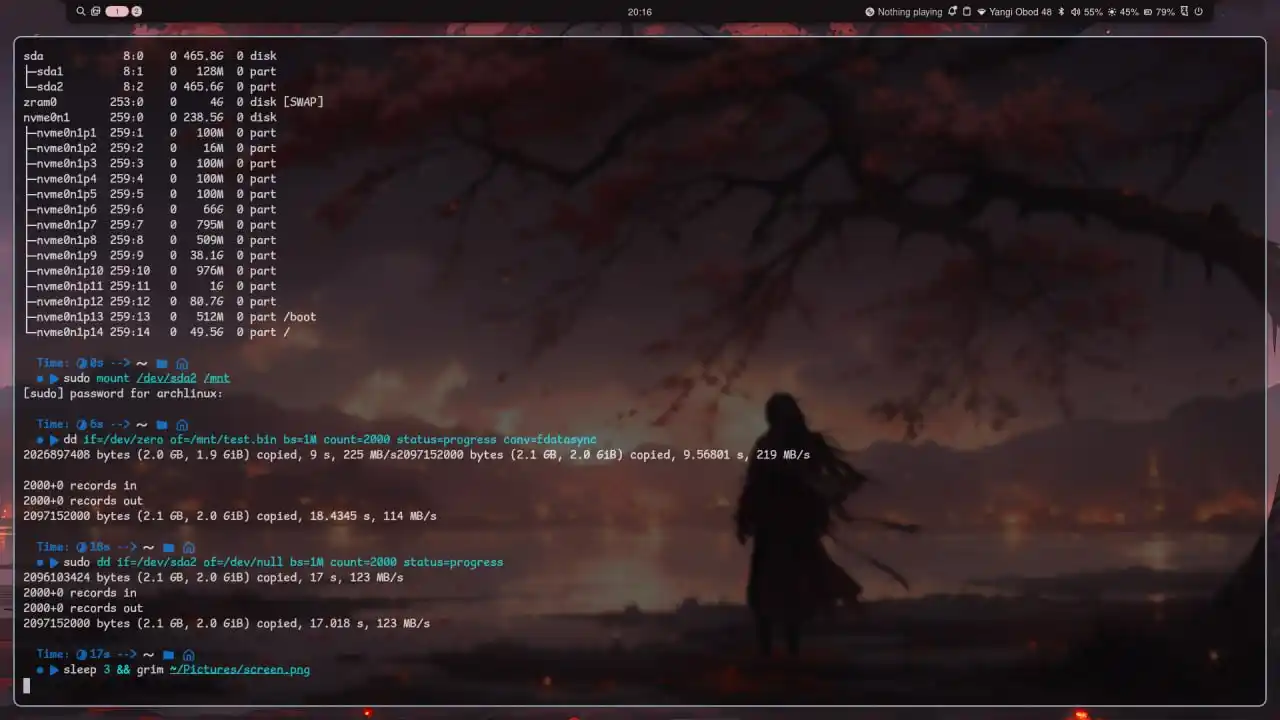Click the nvme0n1p12 80.7G partition row

(x=150, y=301)
